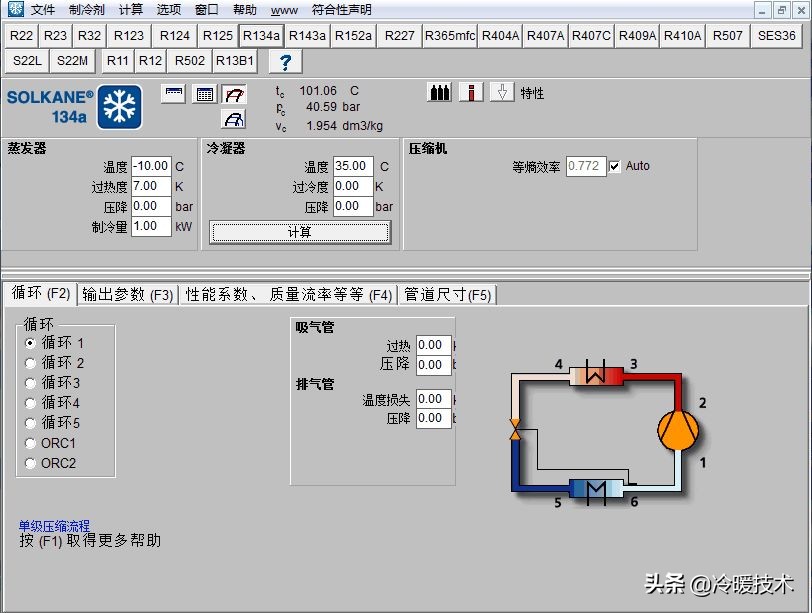The image size is (812, 613).
Task: Open refrigerant info with the red i icon
Action: click(471, 92)
